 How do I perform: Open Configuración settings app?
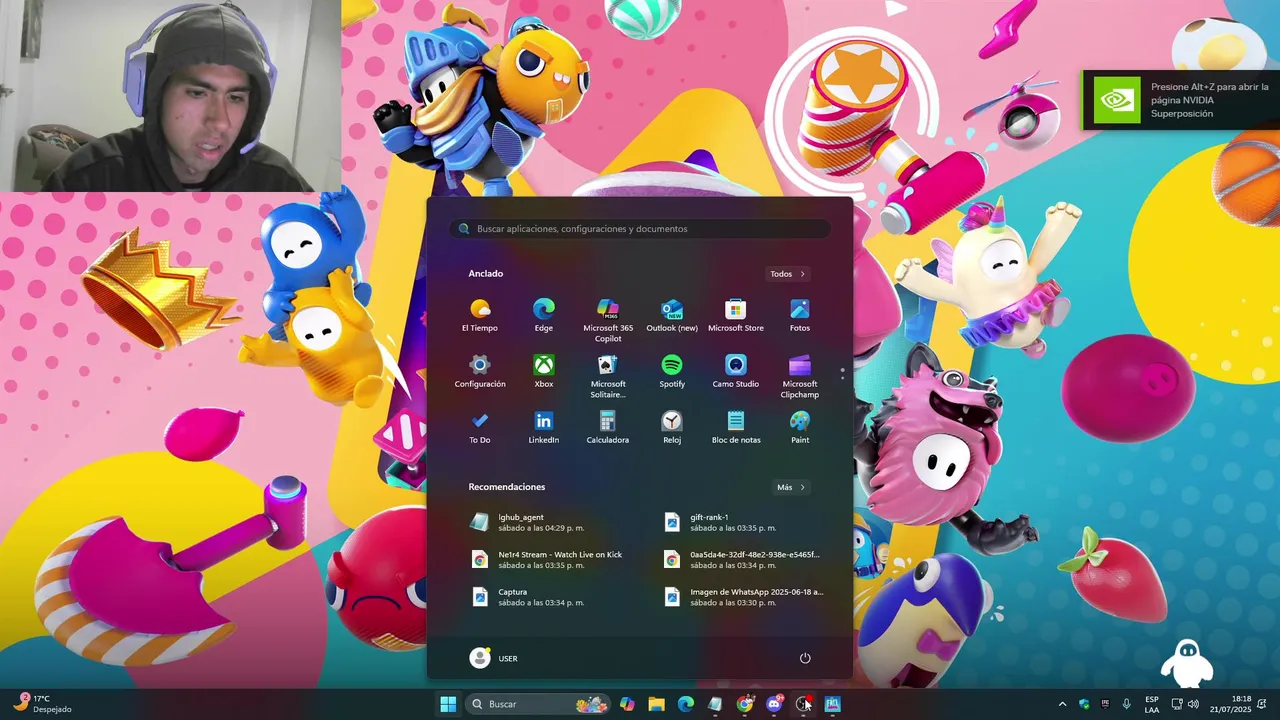pos(479,372)
